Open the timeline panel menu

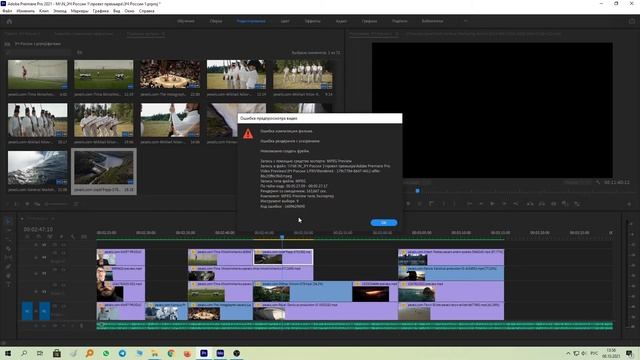point(53,218)
